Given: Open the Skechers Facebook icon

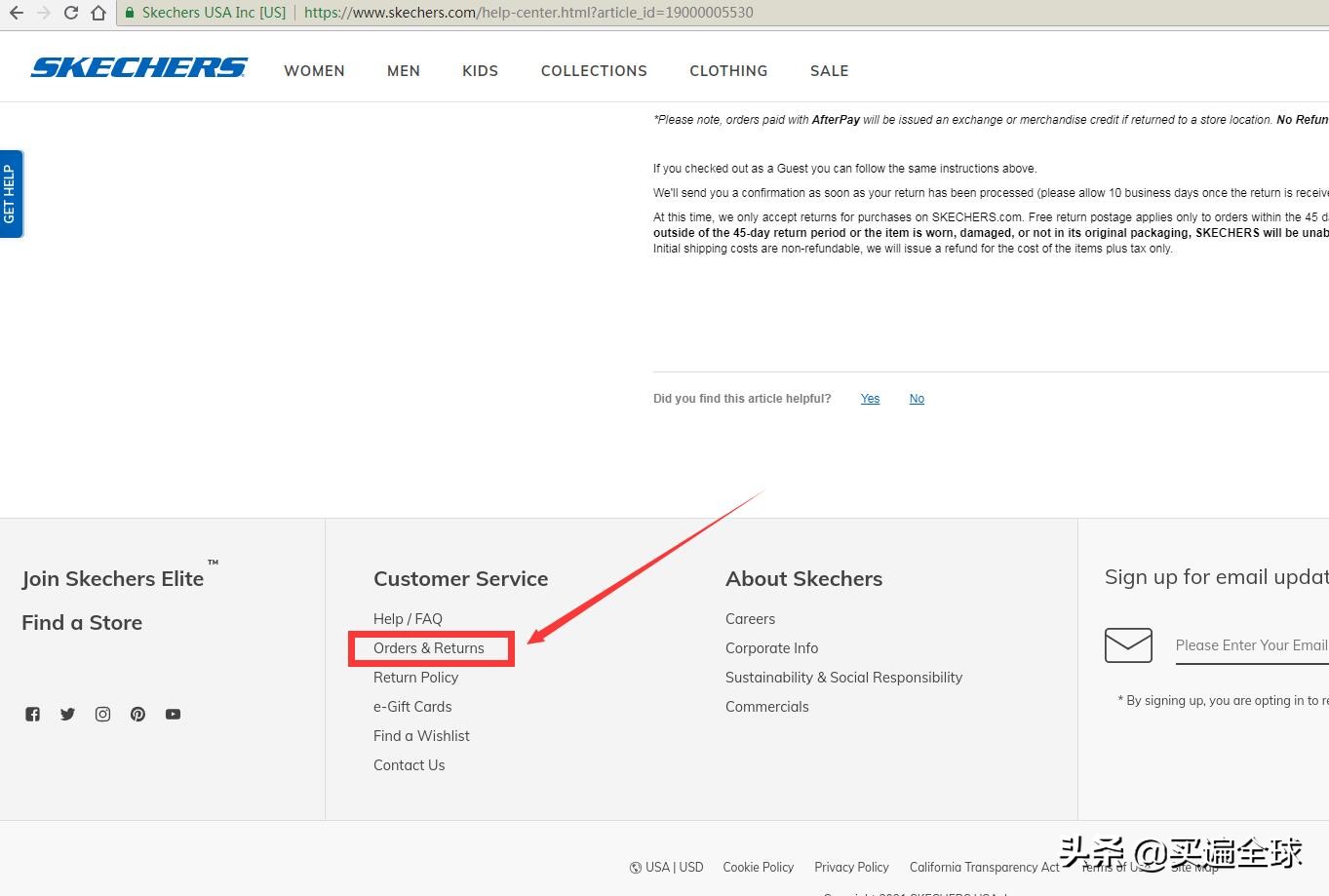Looking at the screenshot, I should click(33, 714).
